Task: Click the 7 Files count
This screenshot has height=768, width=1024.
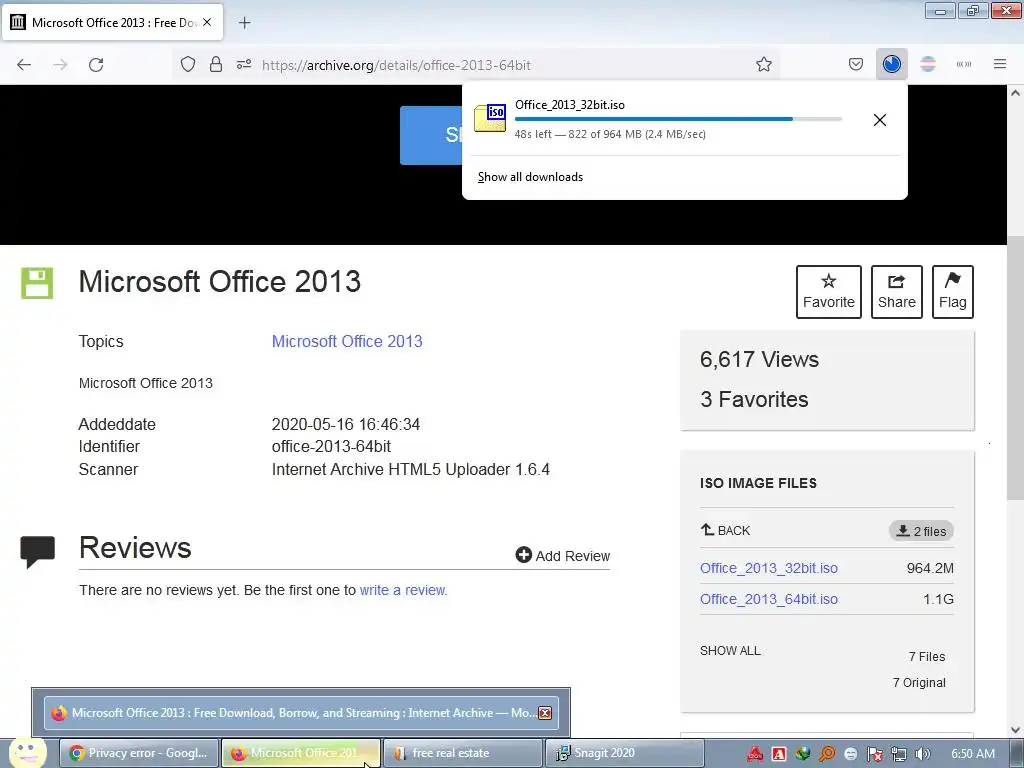Action: pyautogui.click(x=927, y=657)
